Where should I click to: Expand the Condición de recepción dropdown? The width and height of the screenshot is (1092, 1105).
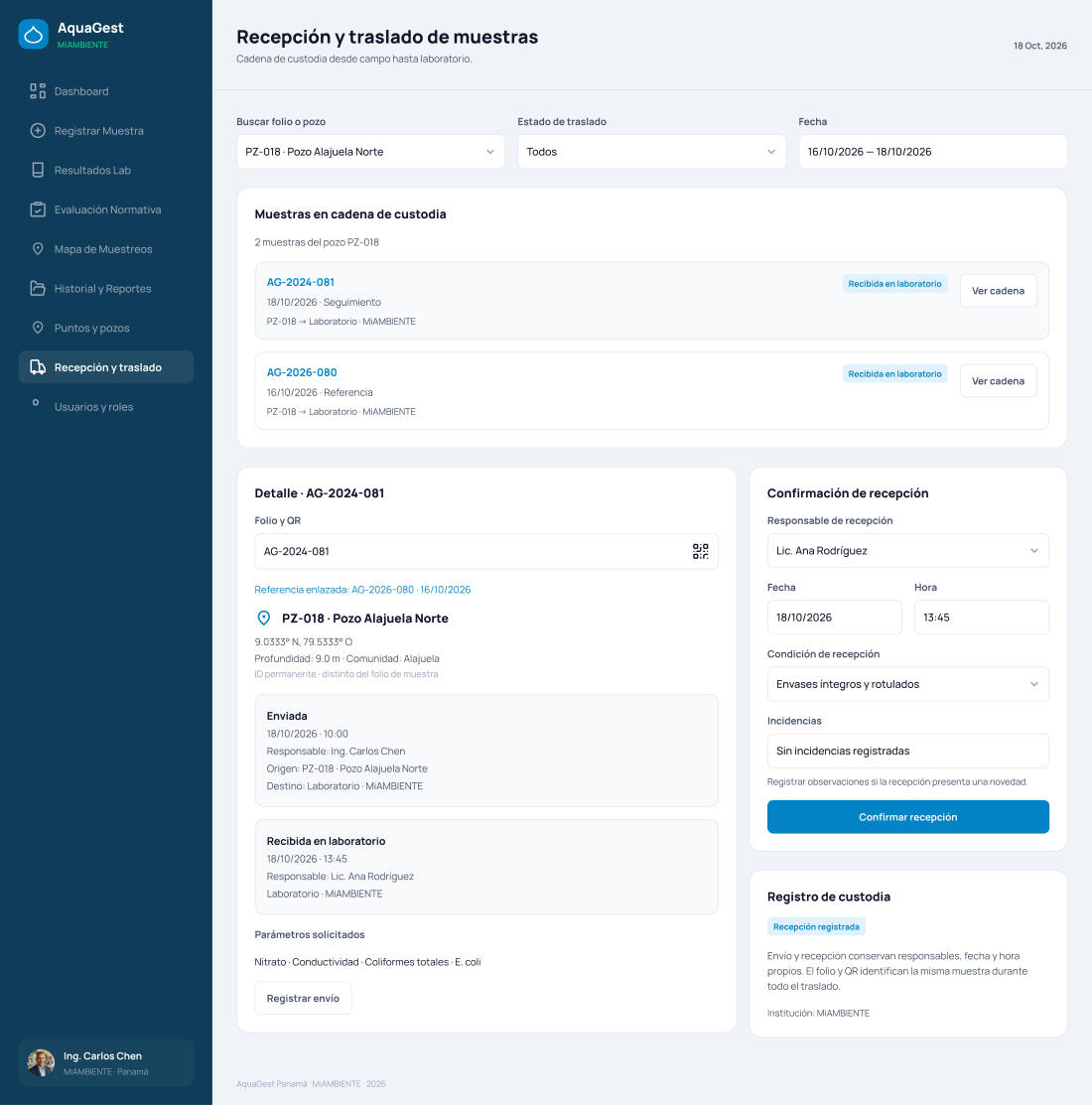[x=908, y=684]
